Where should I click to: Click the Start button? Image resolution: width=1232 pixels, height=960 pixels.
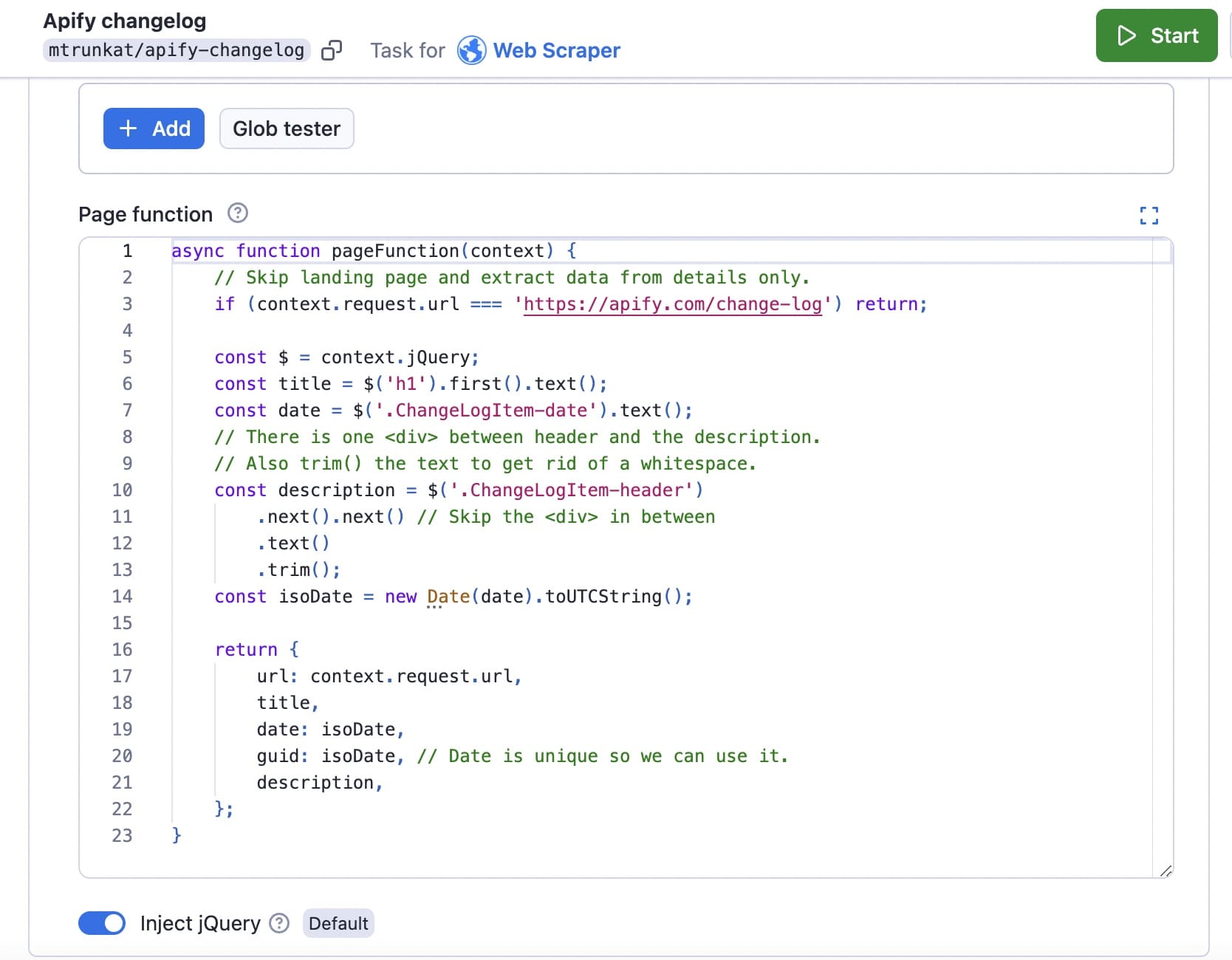coord(1156,35)
